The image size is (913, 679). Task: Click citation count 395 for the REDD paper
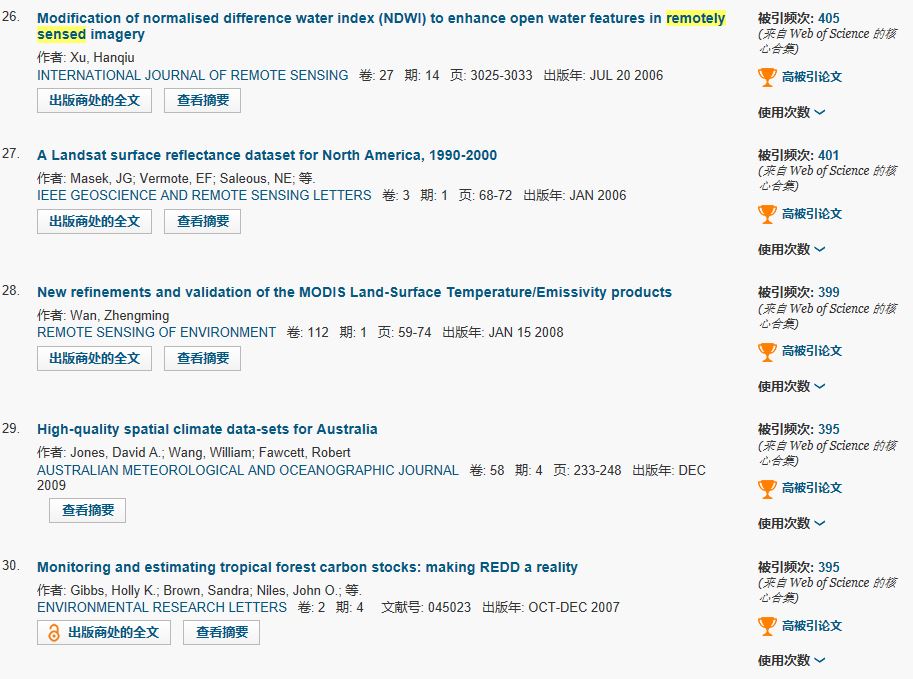pyautogui.click(x=829, y=567)
